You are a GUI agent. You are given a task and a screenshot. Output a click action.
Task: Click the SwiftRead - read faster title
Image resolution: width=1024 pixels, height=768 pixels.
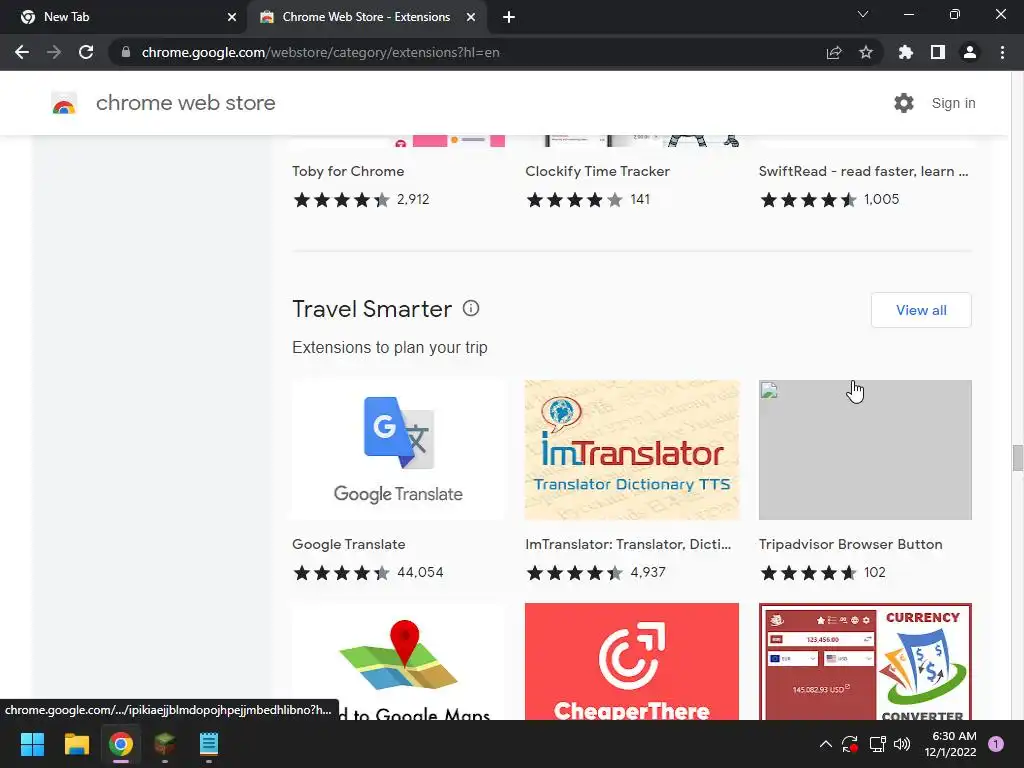point(863,171)
